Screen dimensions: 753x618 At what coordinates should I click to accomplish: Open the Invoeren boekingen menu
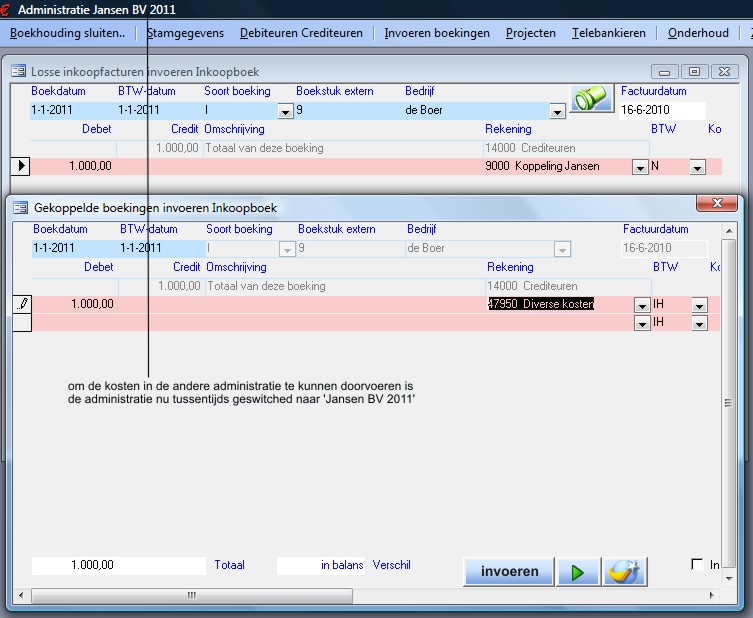click(x=437, y=33)
